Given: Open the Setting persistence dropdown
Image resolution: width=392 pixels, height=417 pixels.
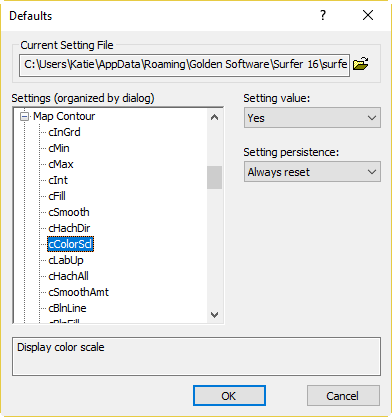Looking at the screenshot, I should coord(312,172).
